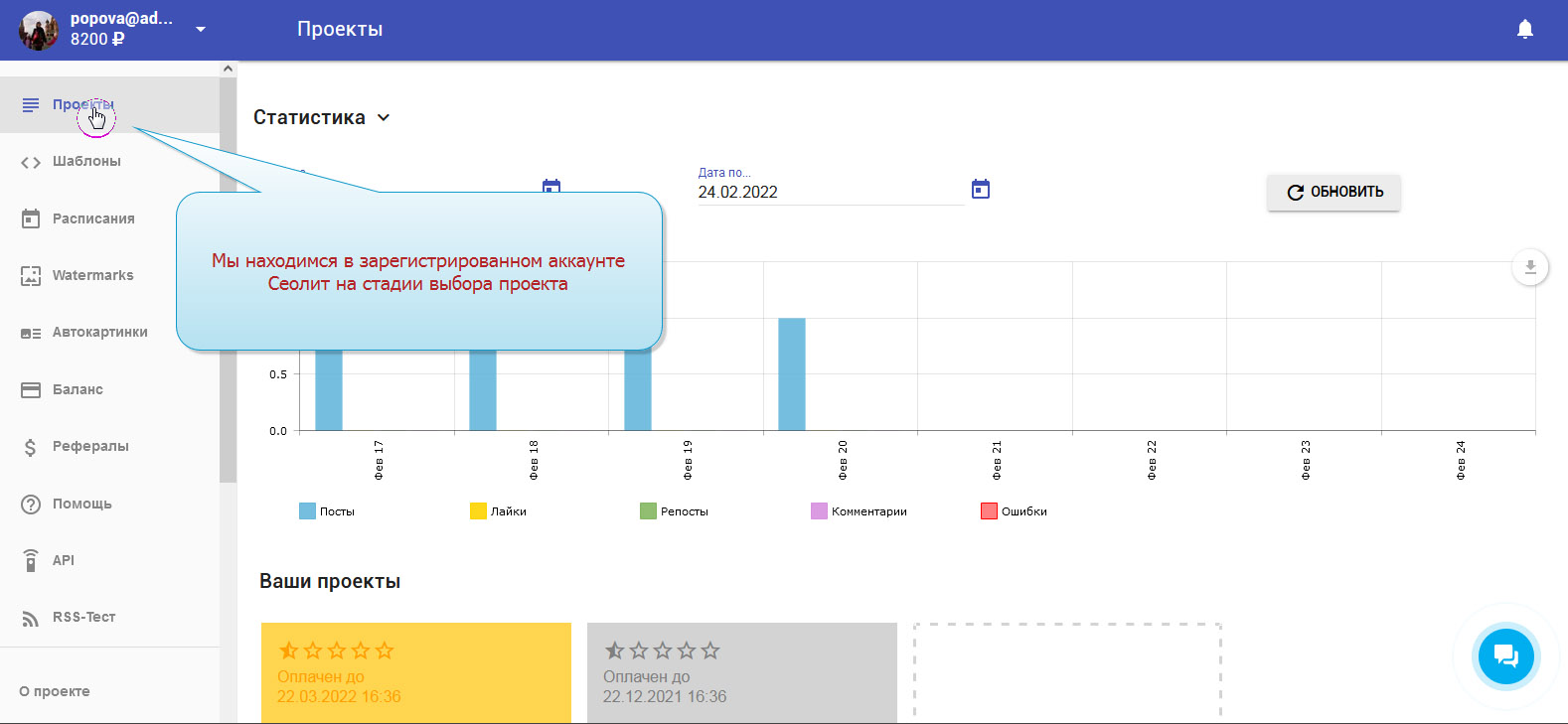
Task: Toggle the Лайки series in chart legend
Action: 499,511
